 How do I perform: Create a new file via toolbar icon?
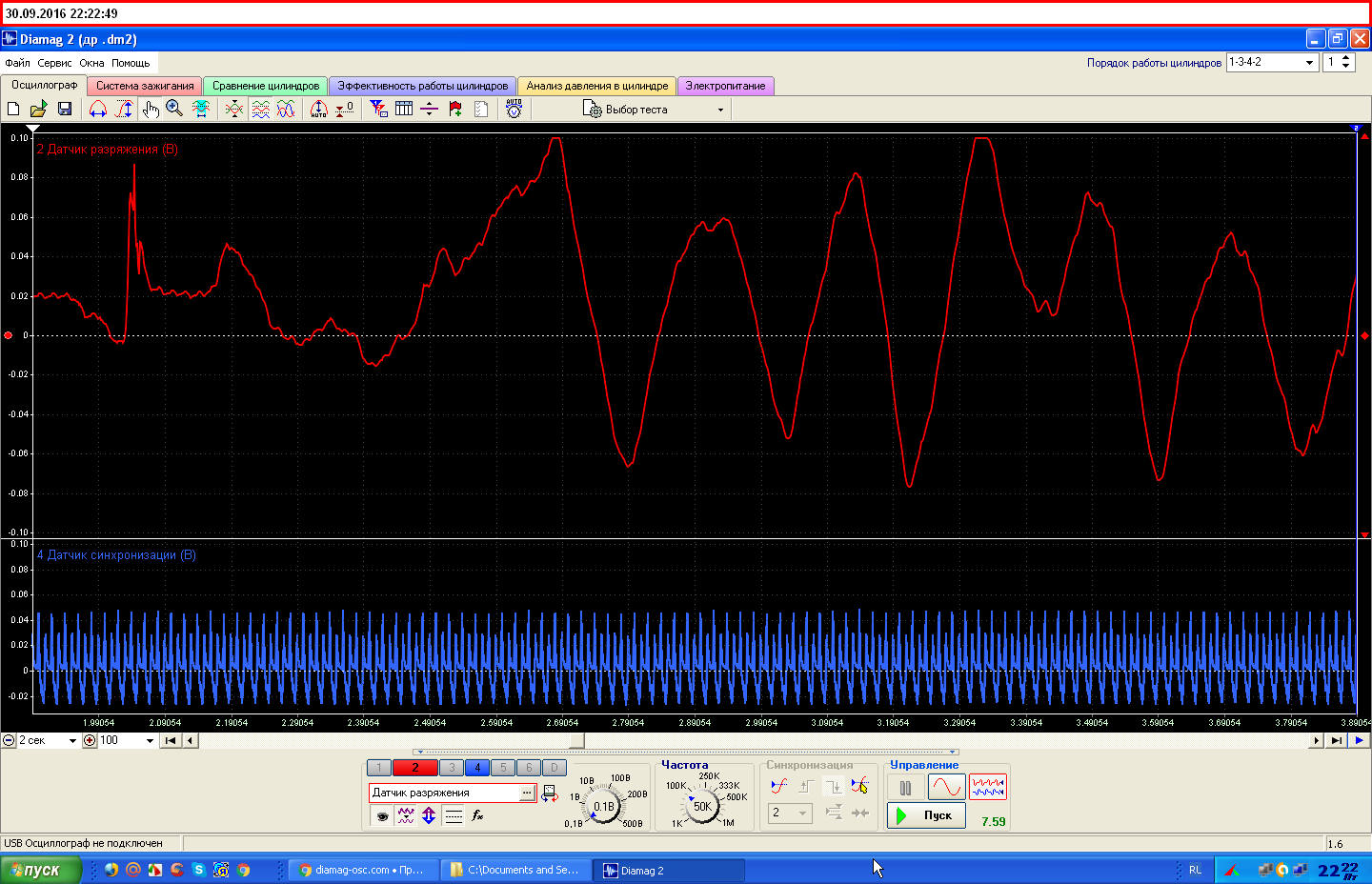[x=13, y=109]
